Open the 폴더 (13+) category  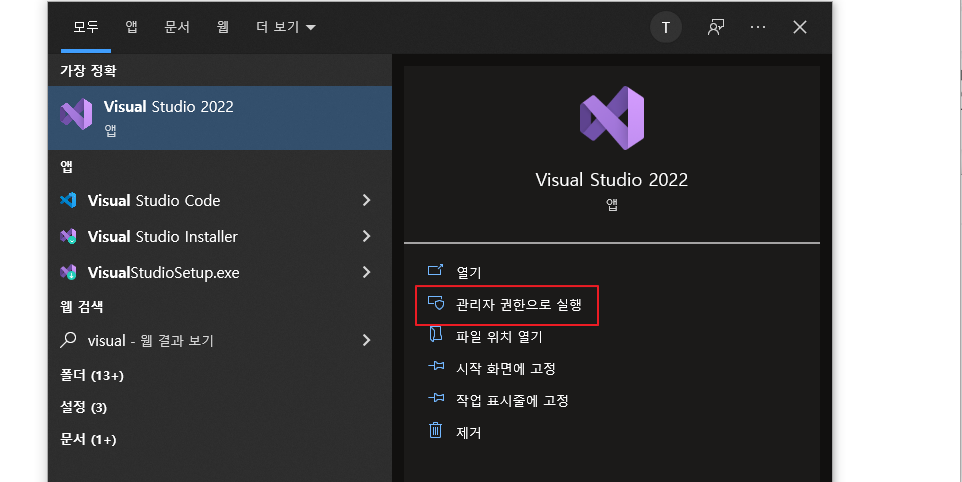[92, 375]
